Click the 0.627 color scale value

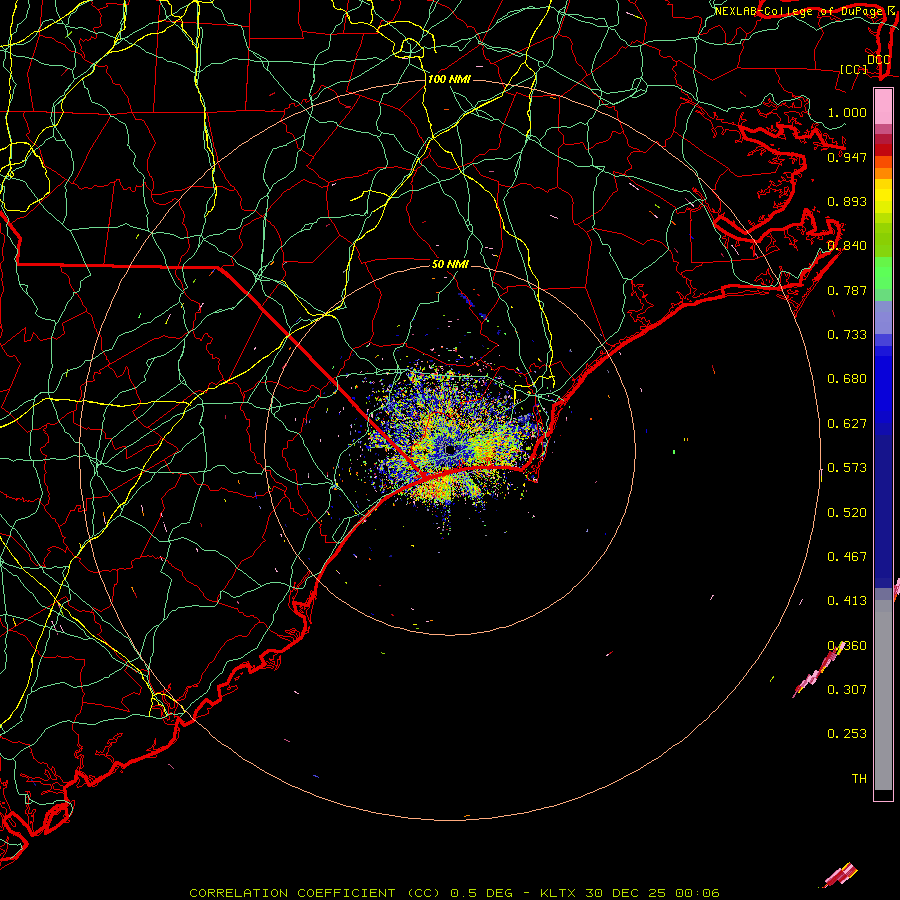847,424
